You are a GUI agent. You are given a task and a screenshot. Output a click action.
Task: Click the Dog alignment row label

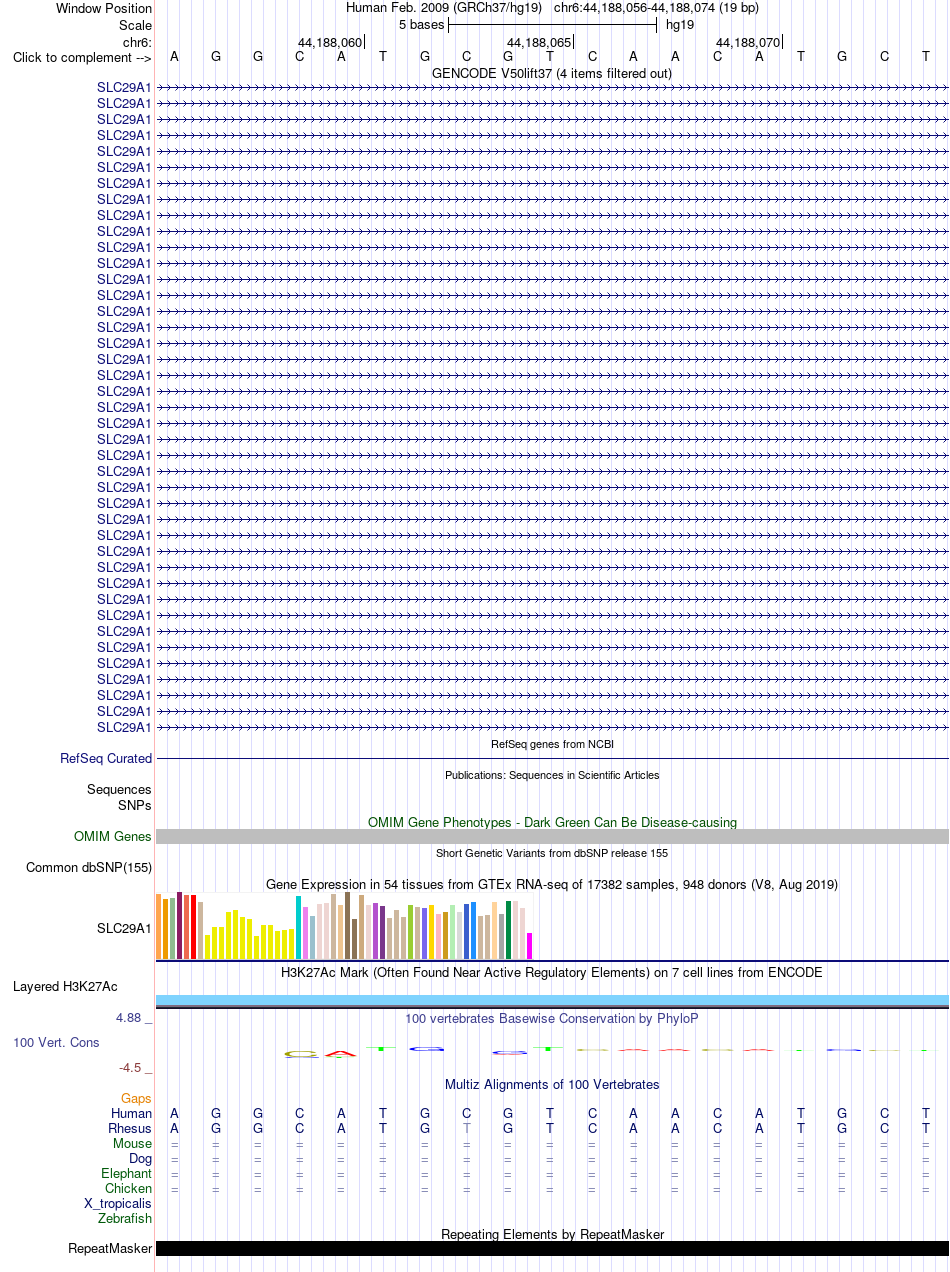[141, 1158]
